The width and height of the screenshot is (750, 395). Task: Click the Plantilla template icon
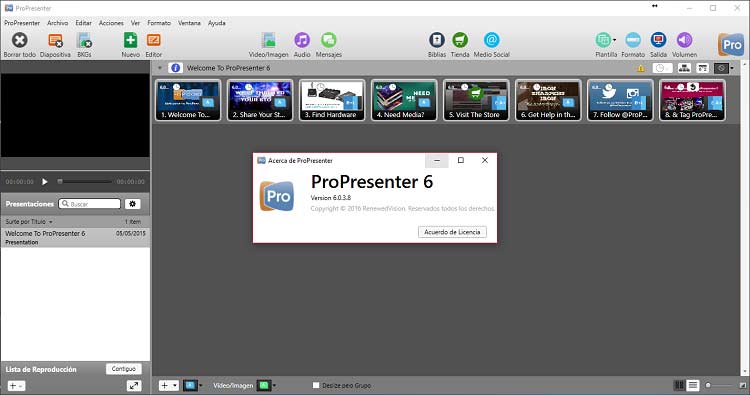click(603, 40)
